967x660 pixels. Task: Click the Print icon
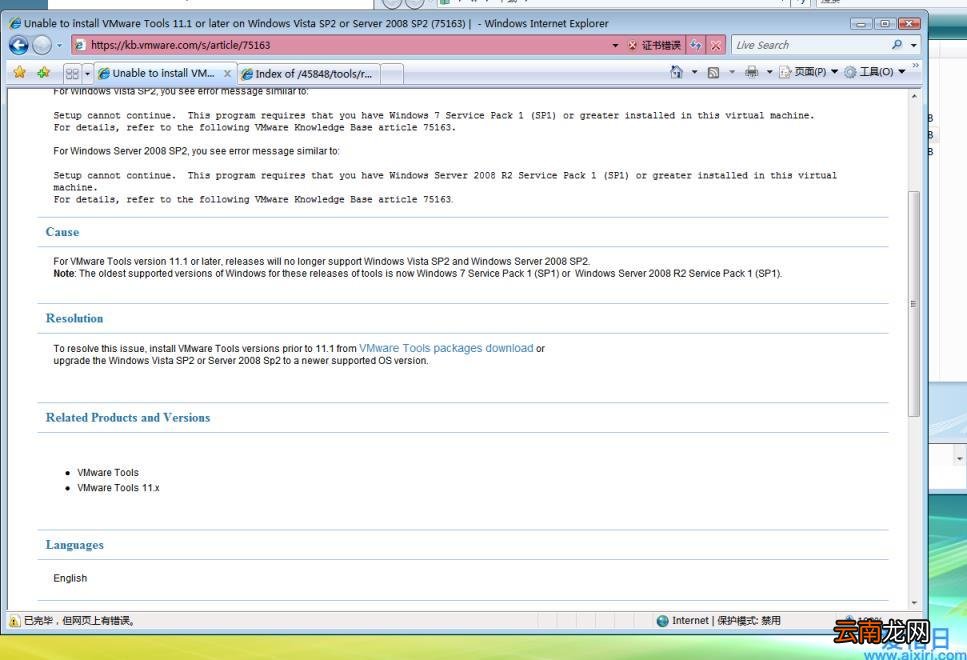pyautogui.click(x=751, y=72)
